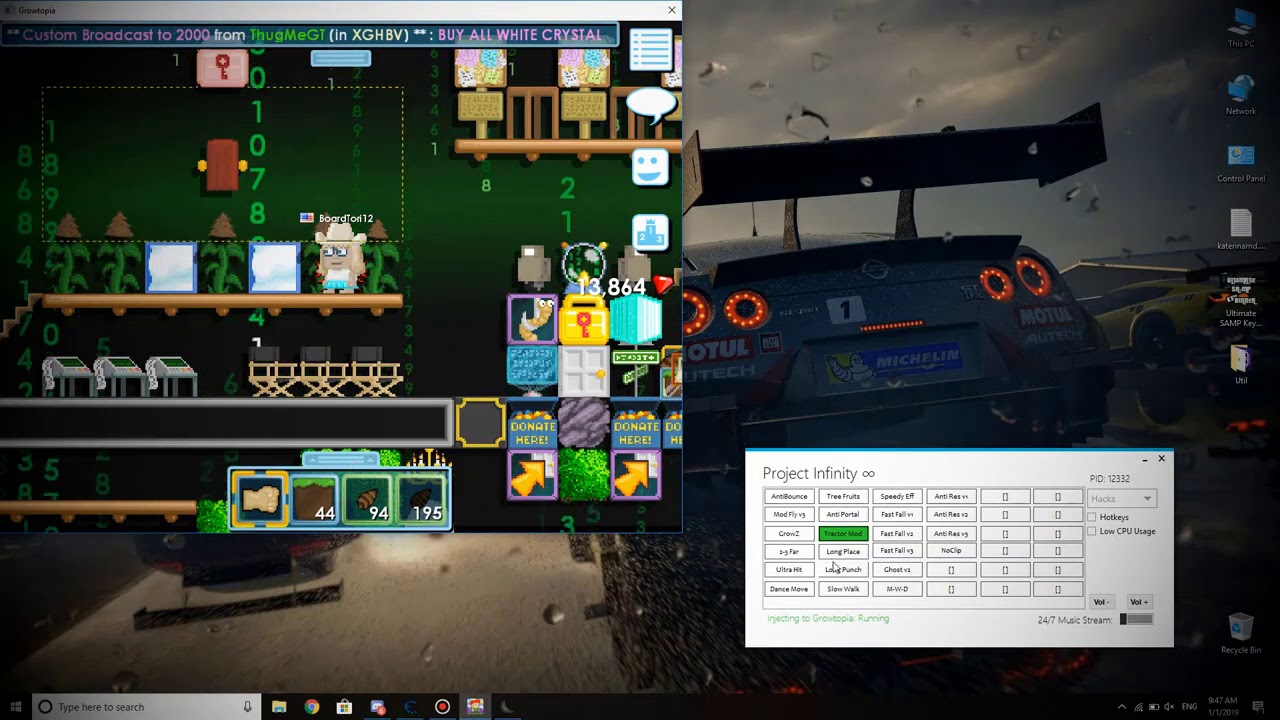Screen dimensions: 1280x720
Task: Click the screen recorder taskbar icon
Action: 442,707
